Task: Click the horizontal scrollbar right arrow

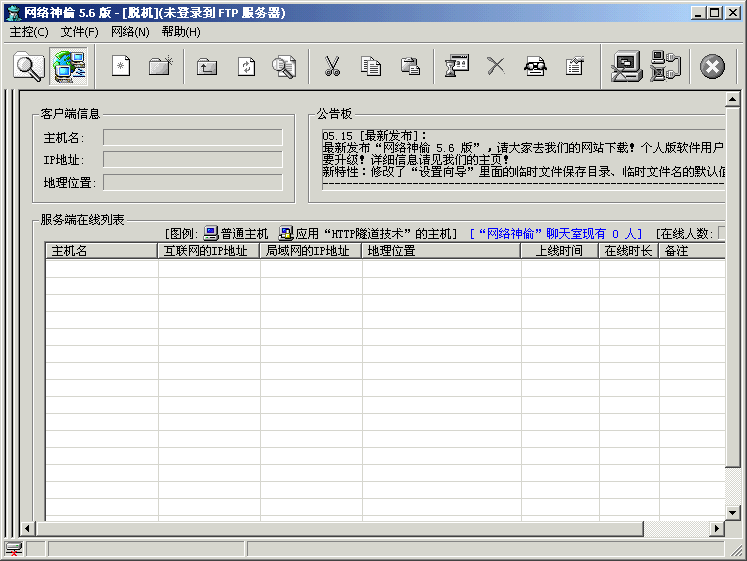Action: [x=717, y=528]
